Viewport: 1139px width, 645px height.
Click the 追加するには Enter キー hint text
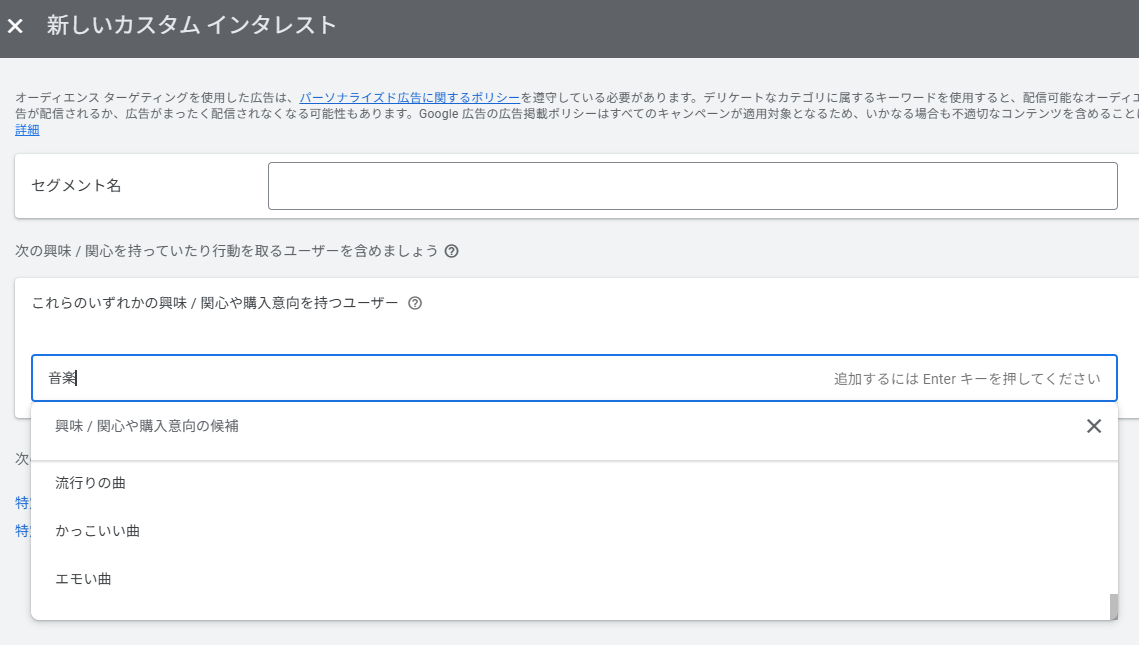(x=966, y=379)
